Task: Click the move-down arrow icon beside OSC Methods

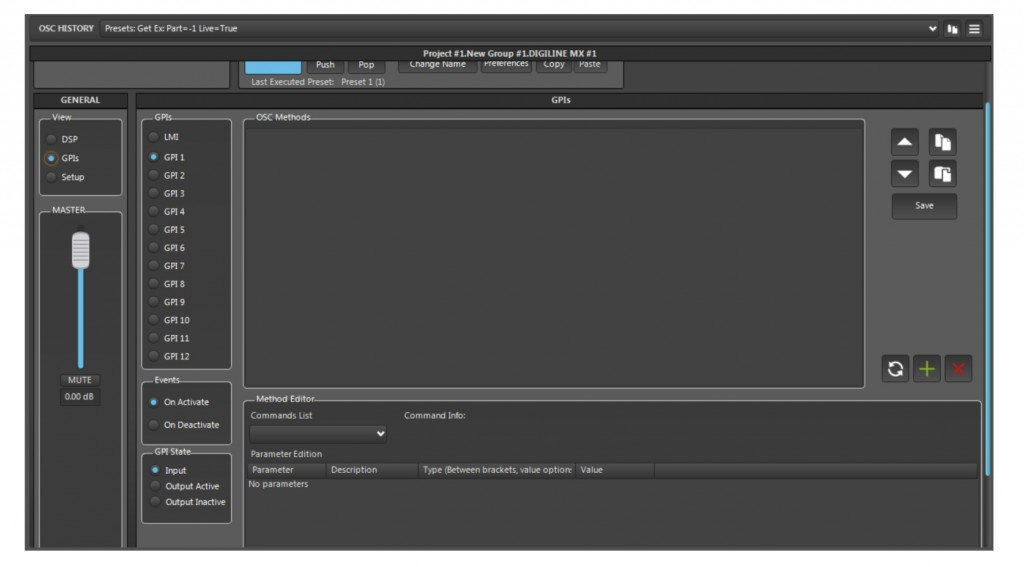Action: pyautogui.click(x=904, y=174)
